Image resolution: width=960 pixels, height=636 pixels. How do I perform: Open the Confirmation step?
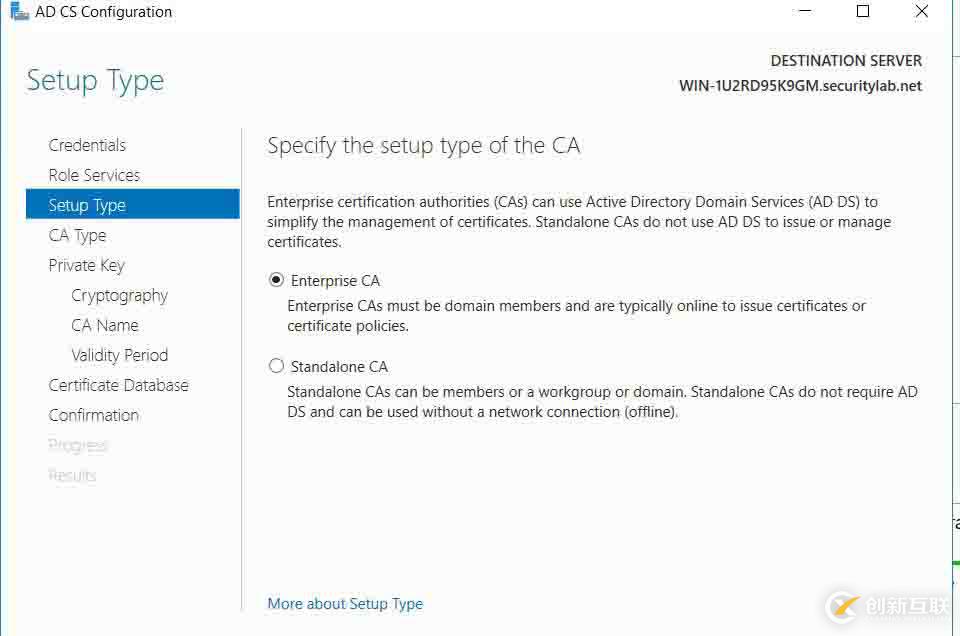tap(93, 415)
